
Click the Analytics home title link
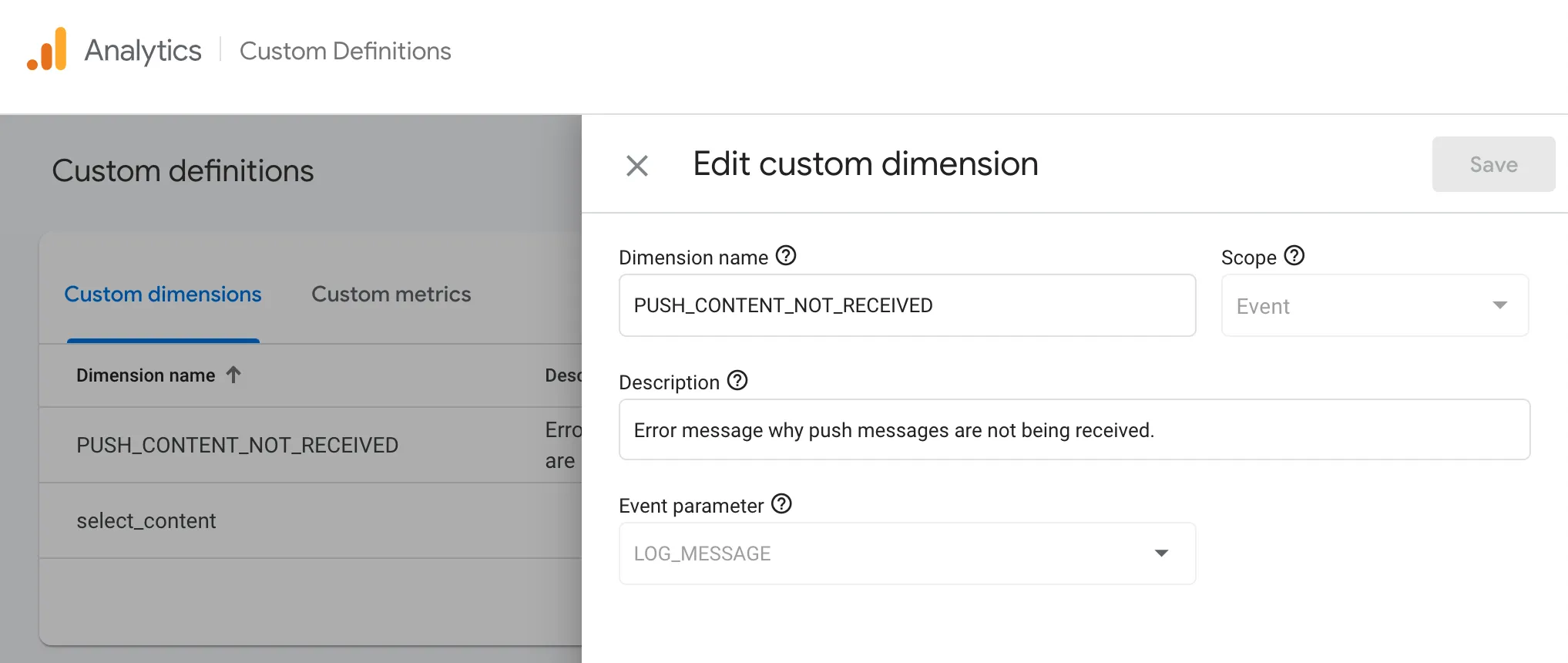pyautogui.click(x=143, y=51)
